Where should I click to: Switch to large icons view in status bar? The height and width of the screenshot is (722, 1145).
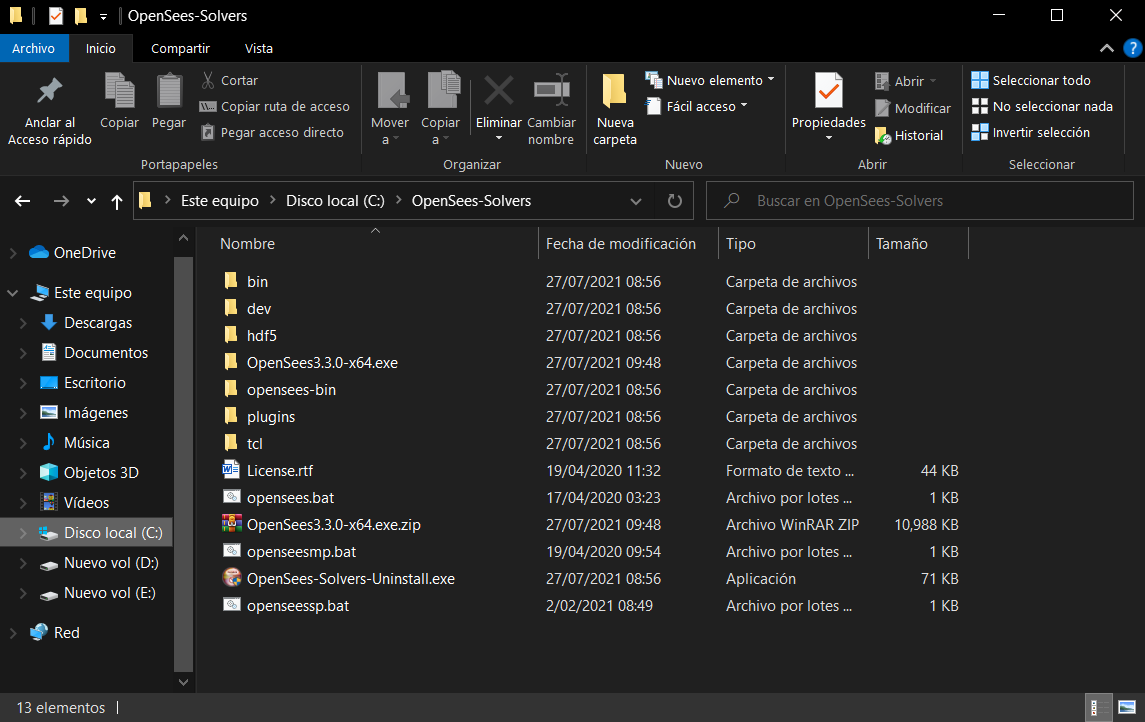coord(1127,707)
